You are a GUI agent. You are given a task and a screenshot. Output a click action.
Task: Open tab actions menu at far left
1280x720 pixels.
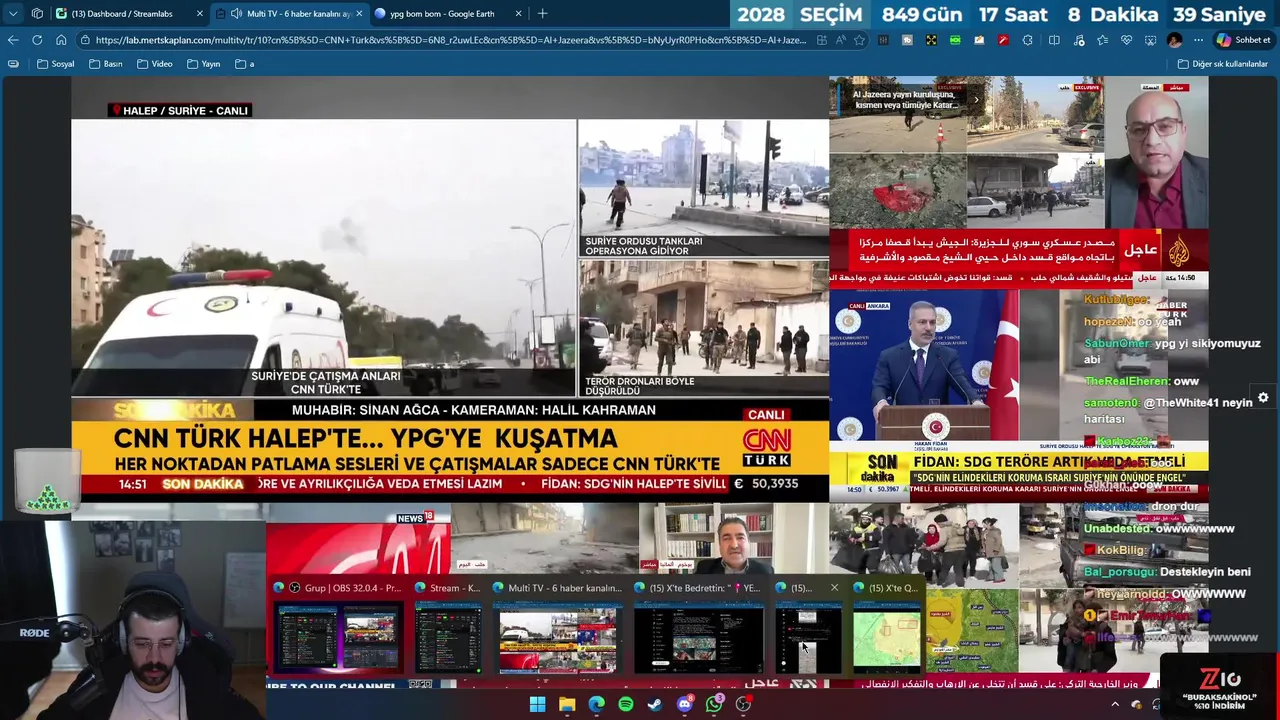[x=13, y=14]
